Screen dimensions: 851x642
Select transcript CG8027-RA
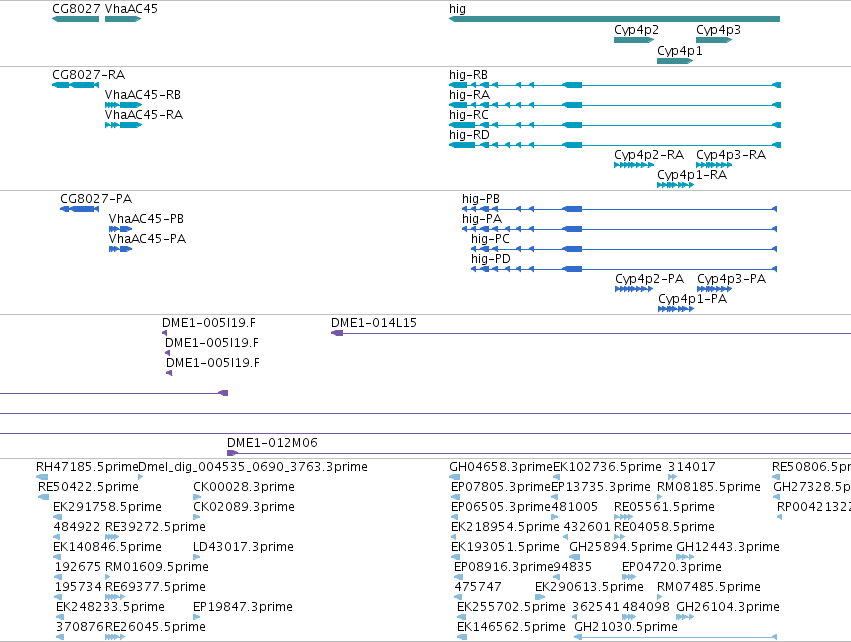coord(75,85)
